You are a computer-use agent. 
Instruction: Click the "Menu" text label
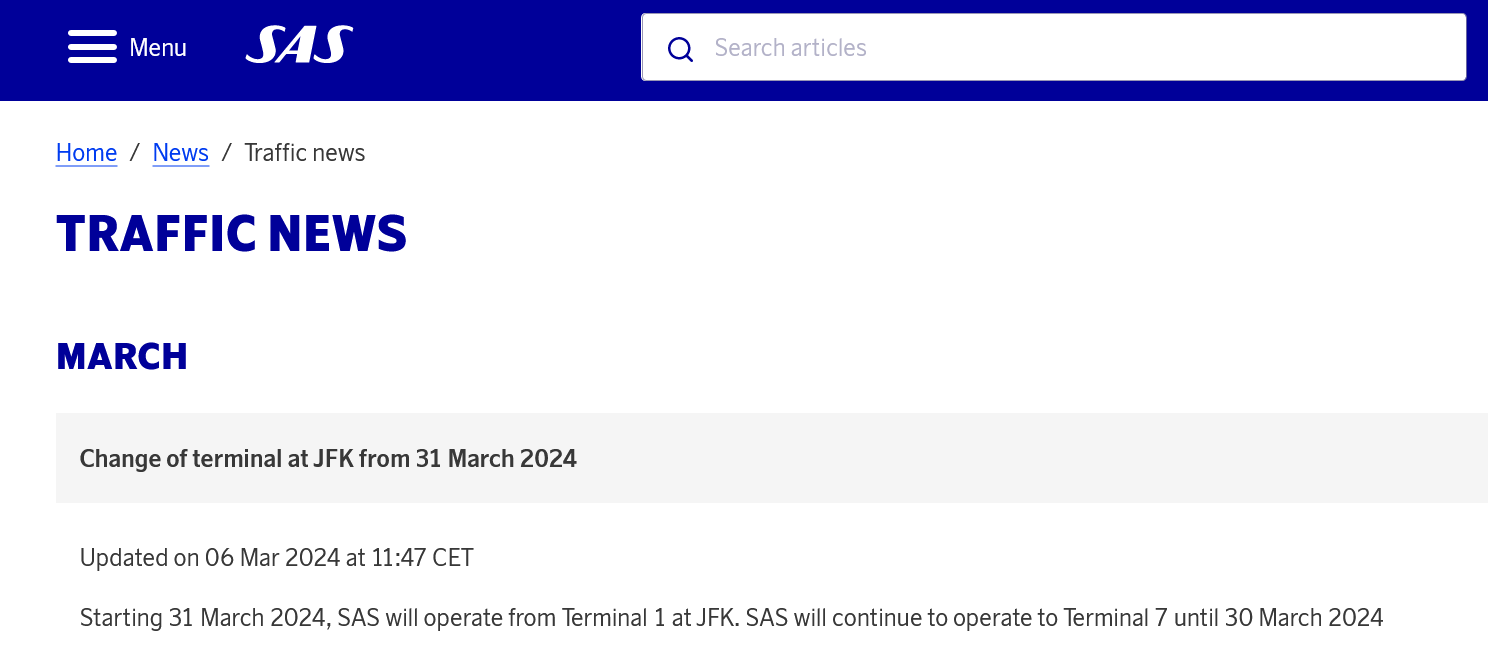(158, 48)
